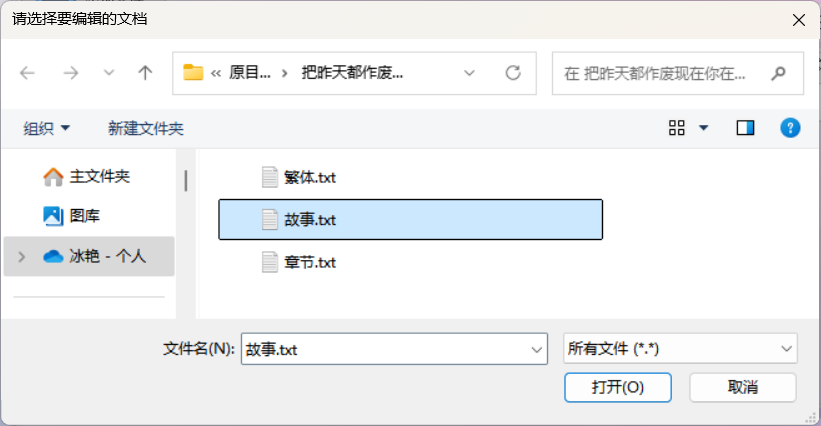Click 新建文件夹 in the toolbar
This screenshot has height=426, width=821.
(x=146, y=128)
